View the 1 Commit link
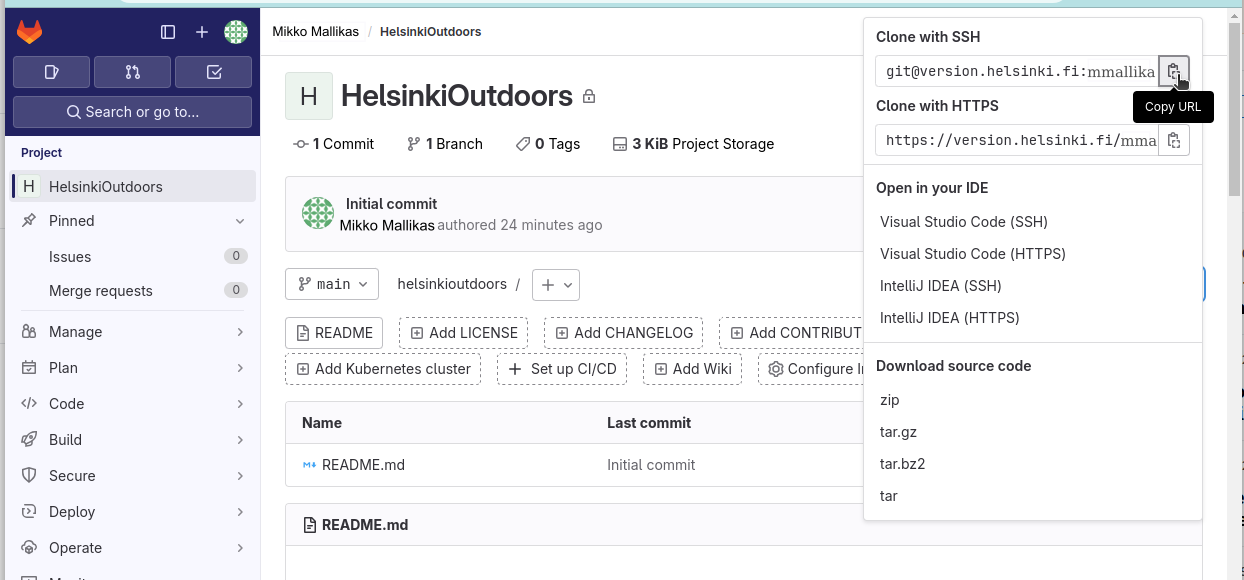 pyautogui.click(x=333, y=144)
